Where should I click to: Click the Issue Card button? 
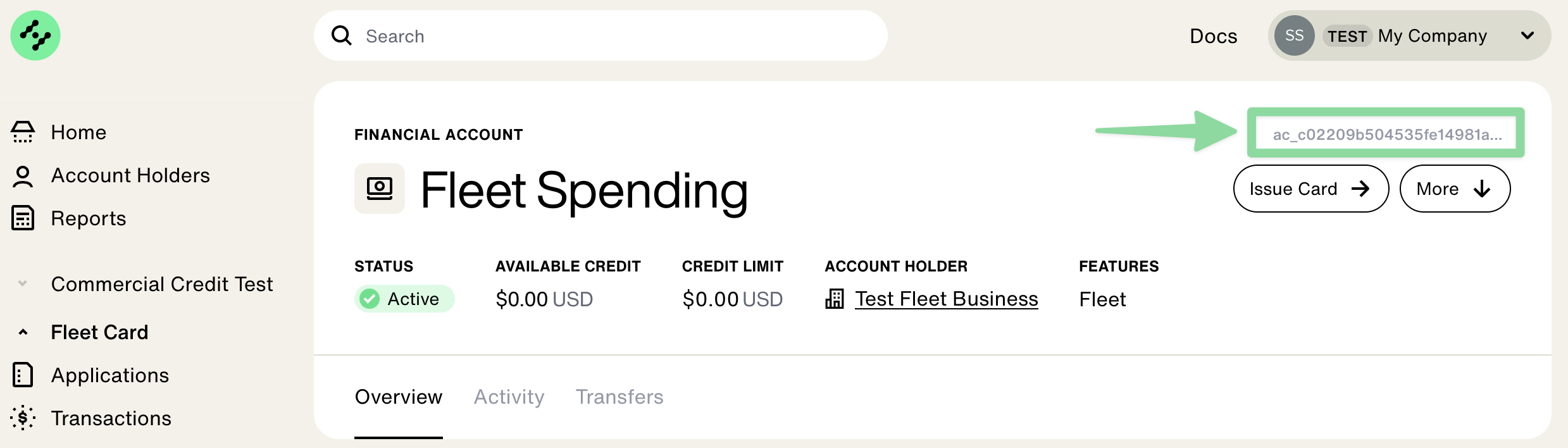coord(1310,188)
